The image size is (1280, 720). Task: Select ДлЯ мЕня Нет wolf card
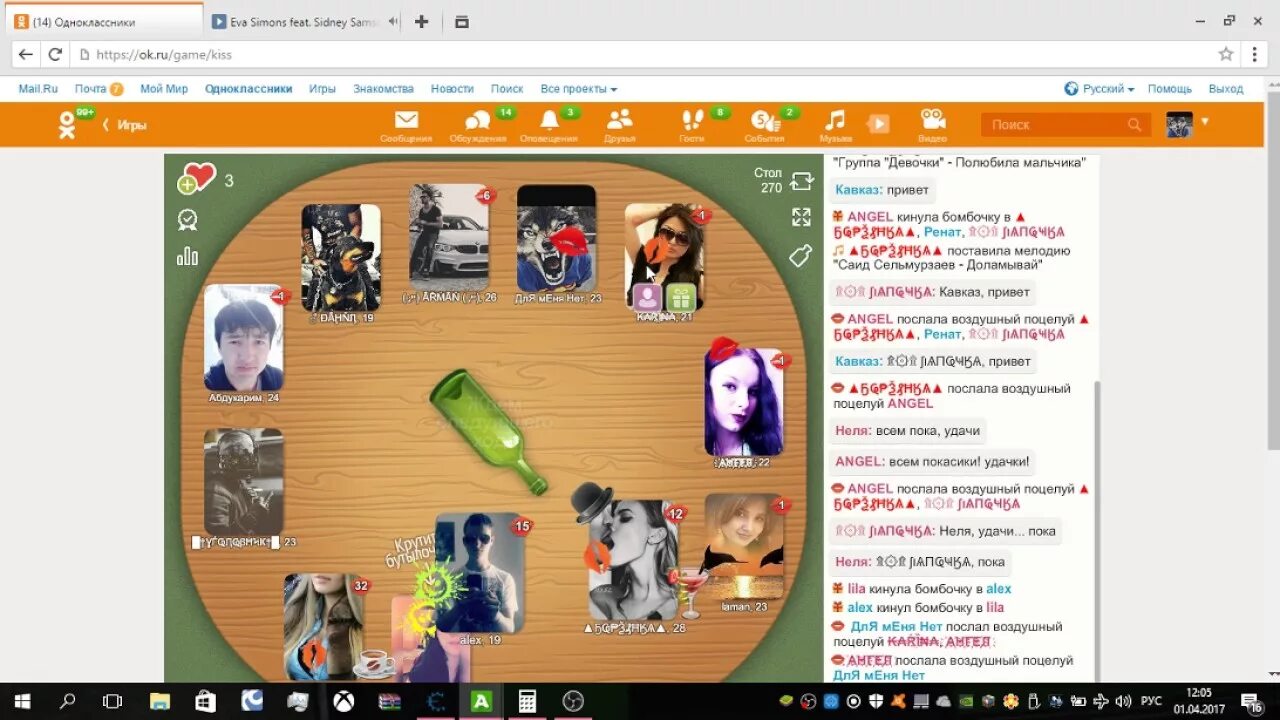[556, 238]
